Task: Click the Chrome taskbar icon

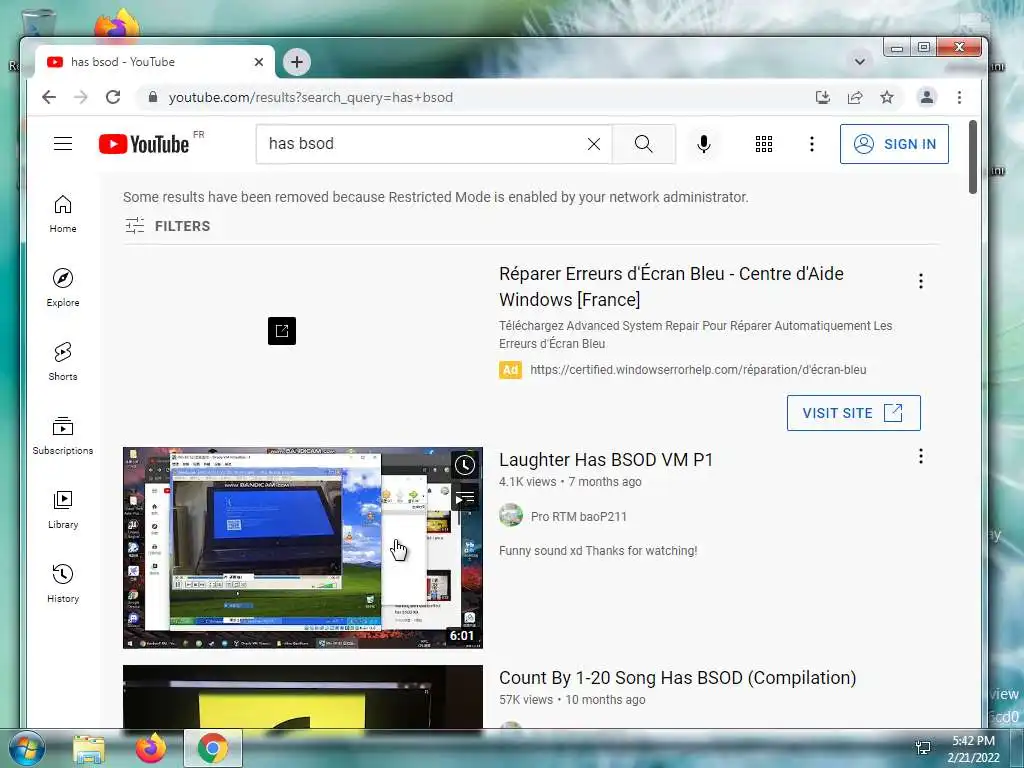Action: tap(213, 748)
